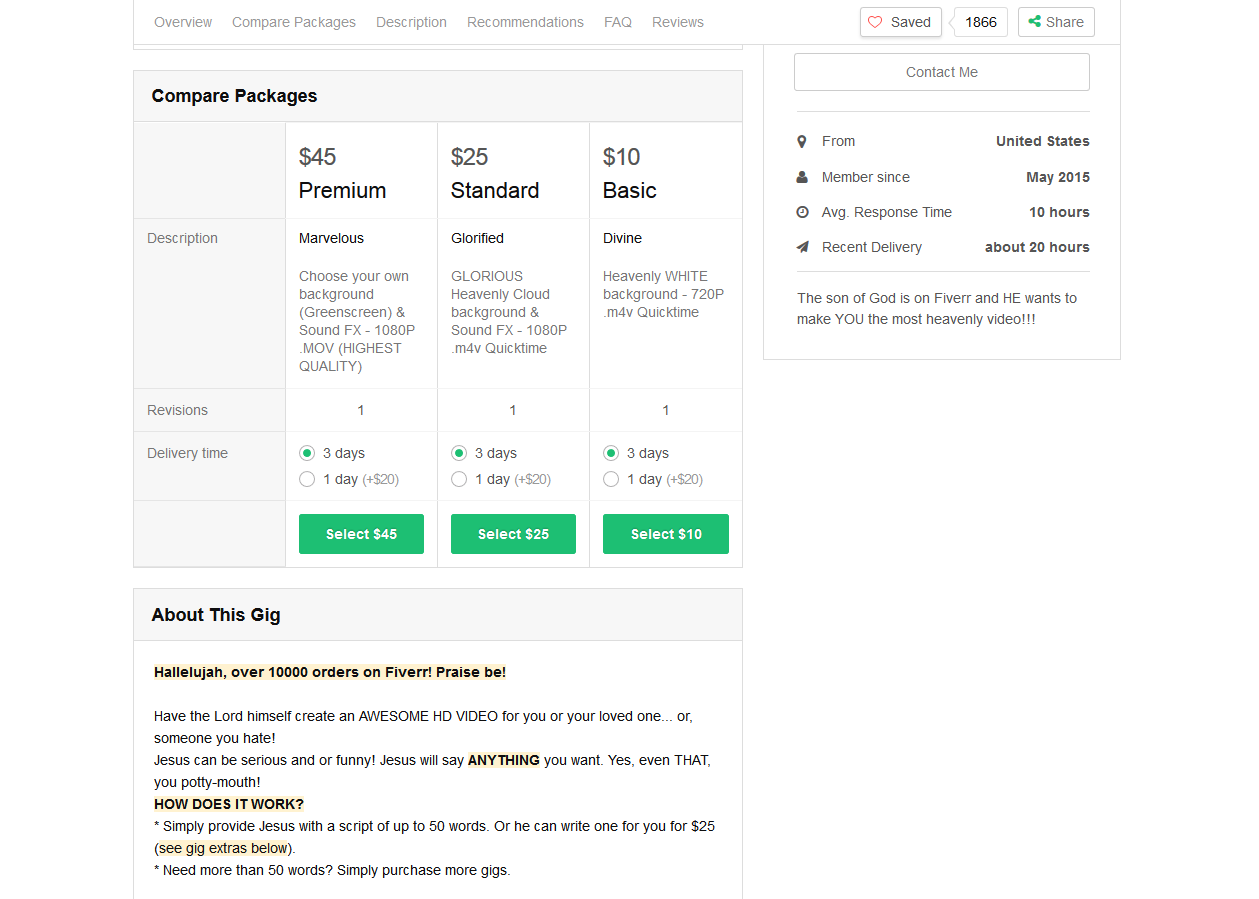Click the highlighted ANYTHING word
Image resolution: width=1259 pixels, height=899 pixels.
pos(504,760)
